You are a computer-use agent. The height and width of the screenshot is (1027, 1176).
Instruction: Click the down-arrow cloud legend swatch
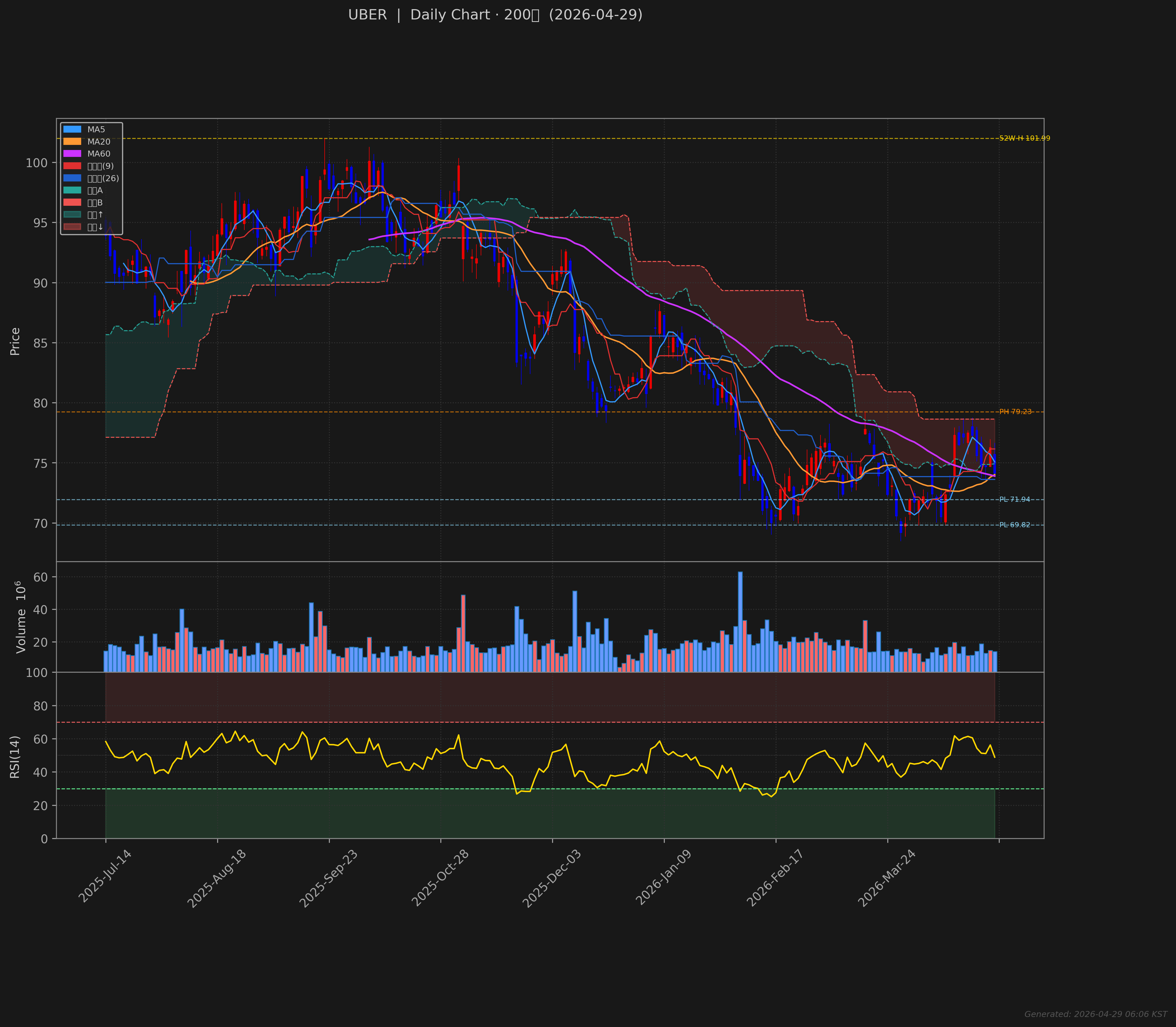(72, 227)
